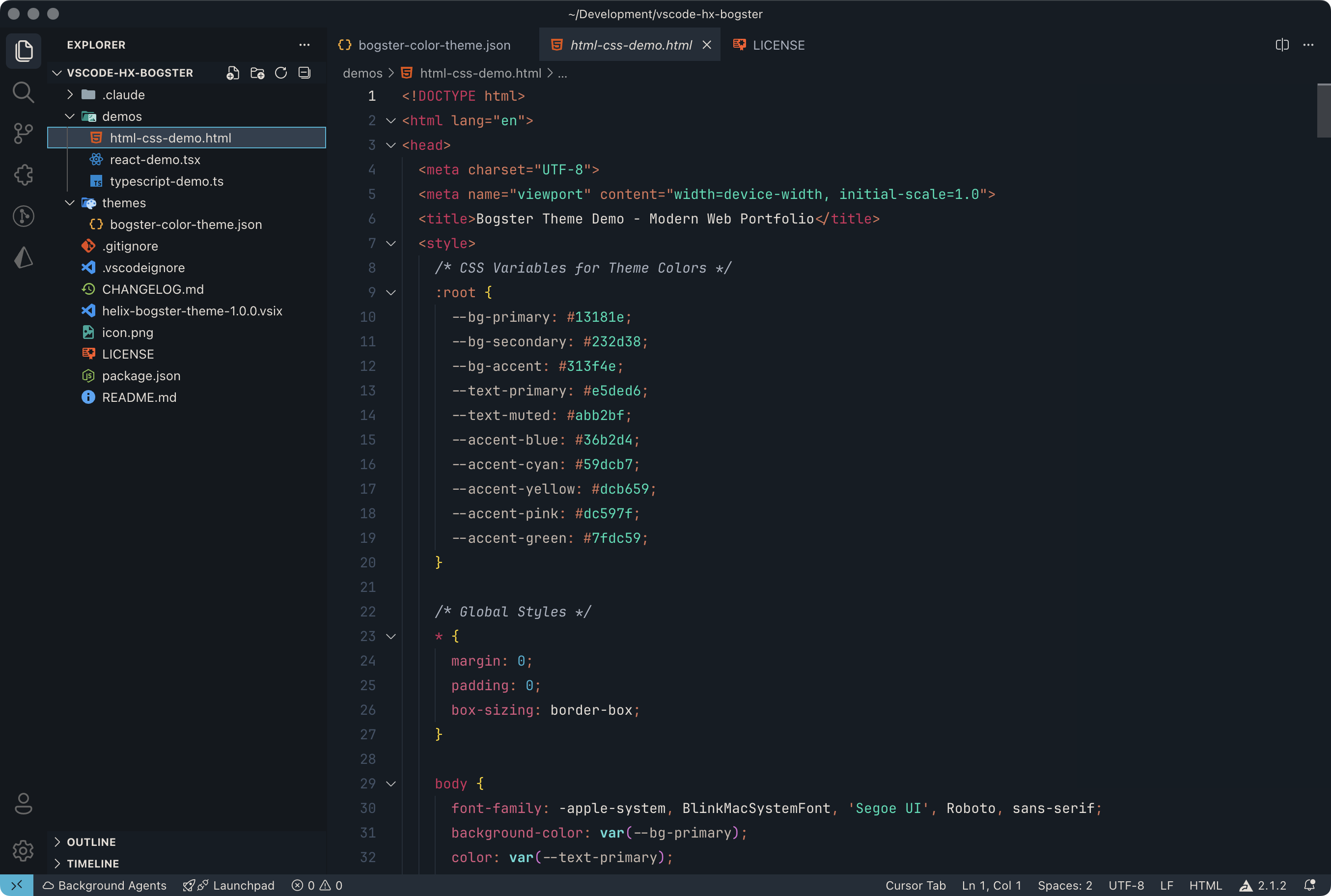
Task: Click HTML language mode in status bar
Action: tap(1205, 885)
